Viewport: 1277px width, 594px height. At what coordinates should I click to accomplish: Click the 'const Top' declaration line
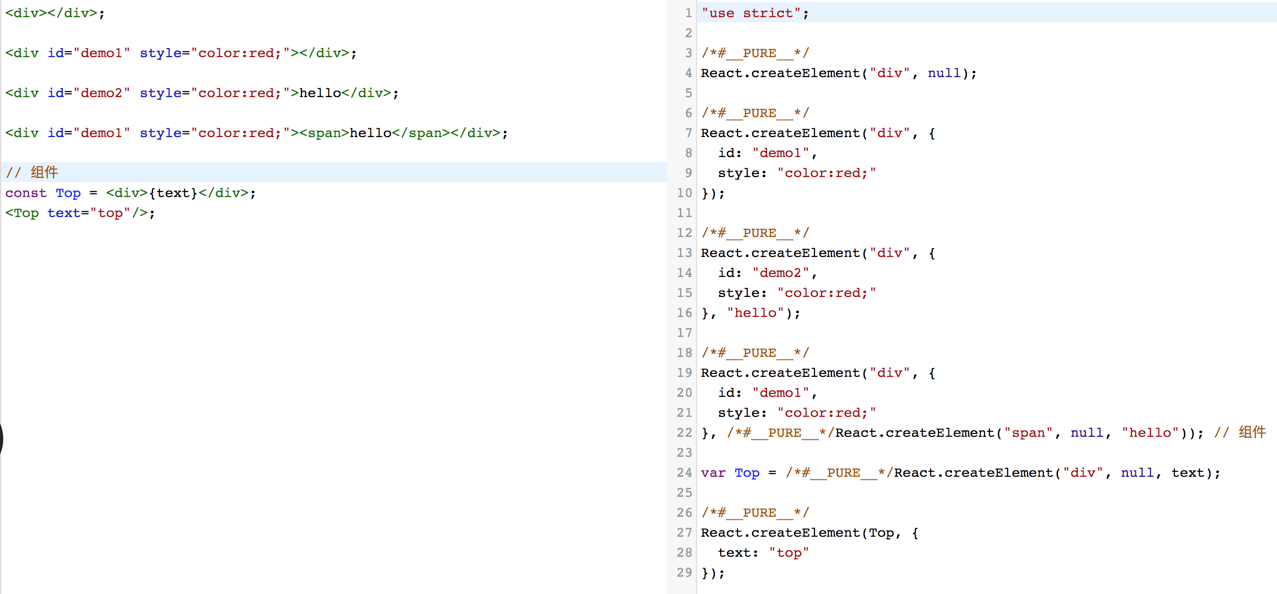click(130, 193)
